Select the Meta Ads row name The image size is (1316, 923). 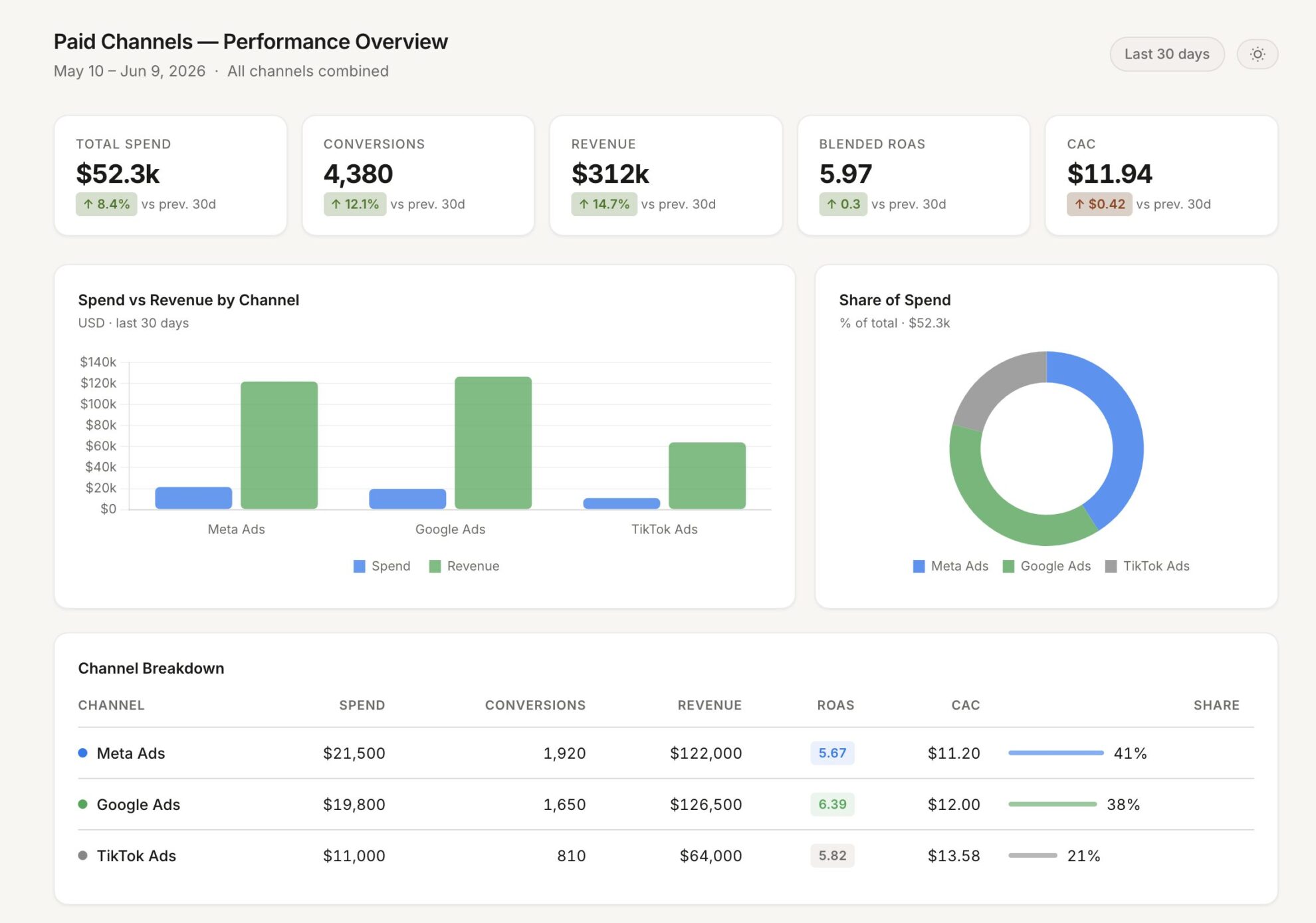131,753
